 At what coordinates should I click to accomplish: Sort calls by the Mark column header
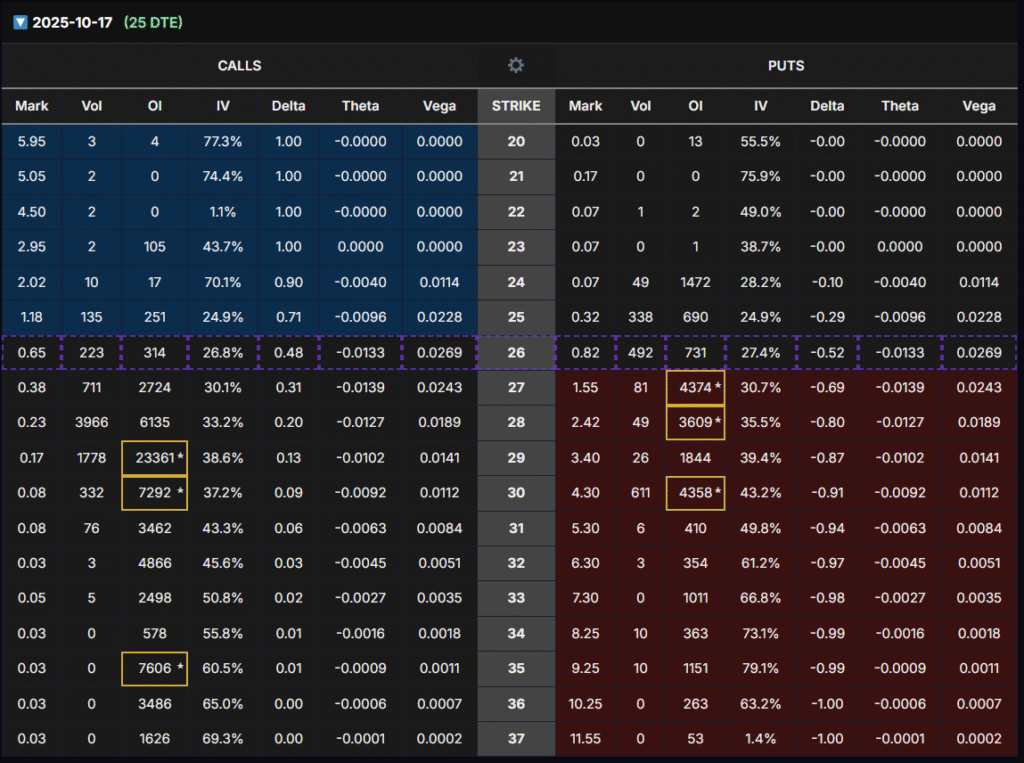click(32, 106)
